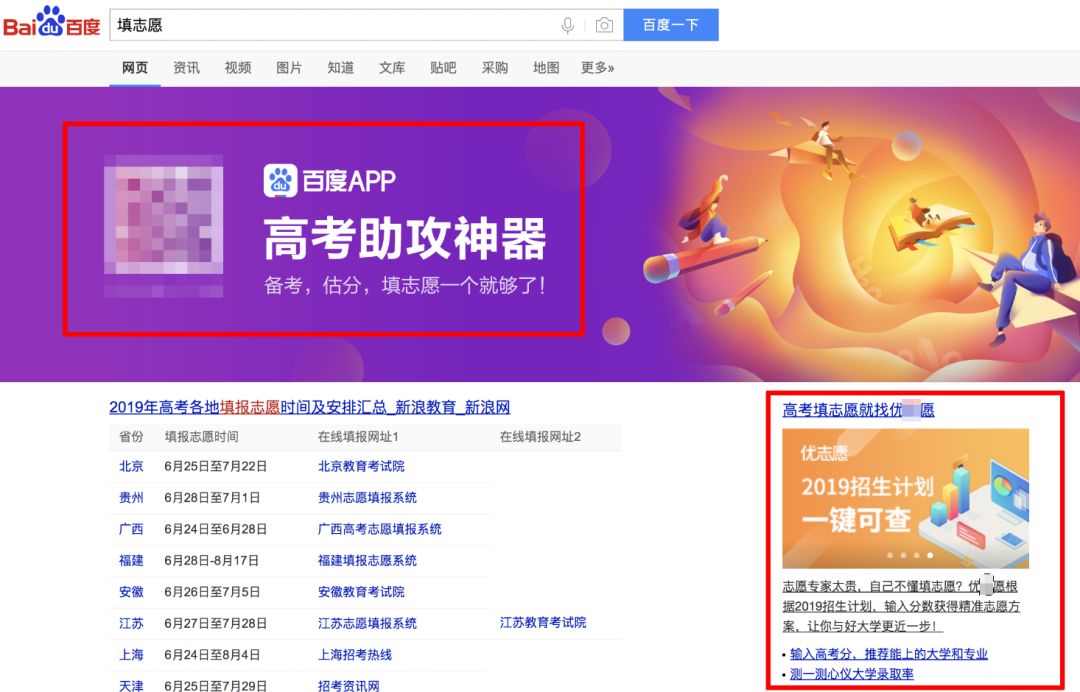The image size is (1080, 692).
Task: Click the 在线填报网址2 column header
Action: [x=540, y=437]
